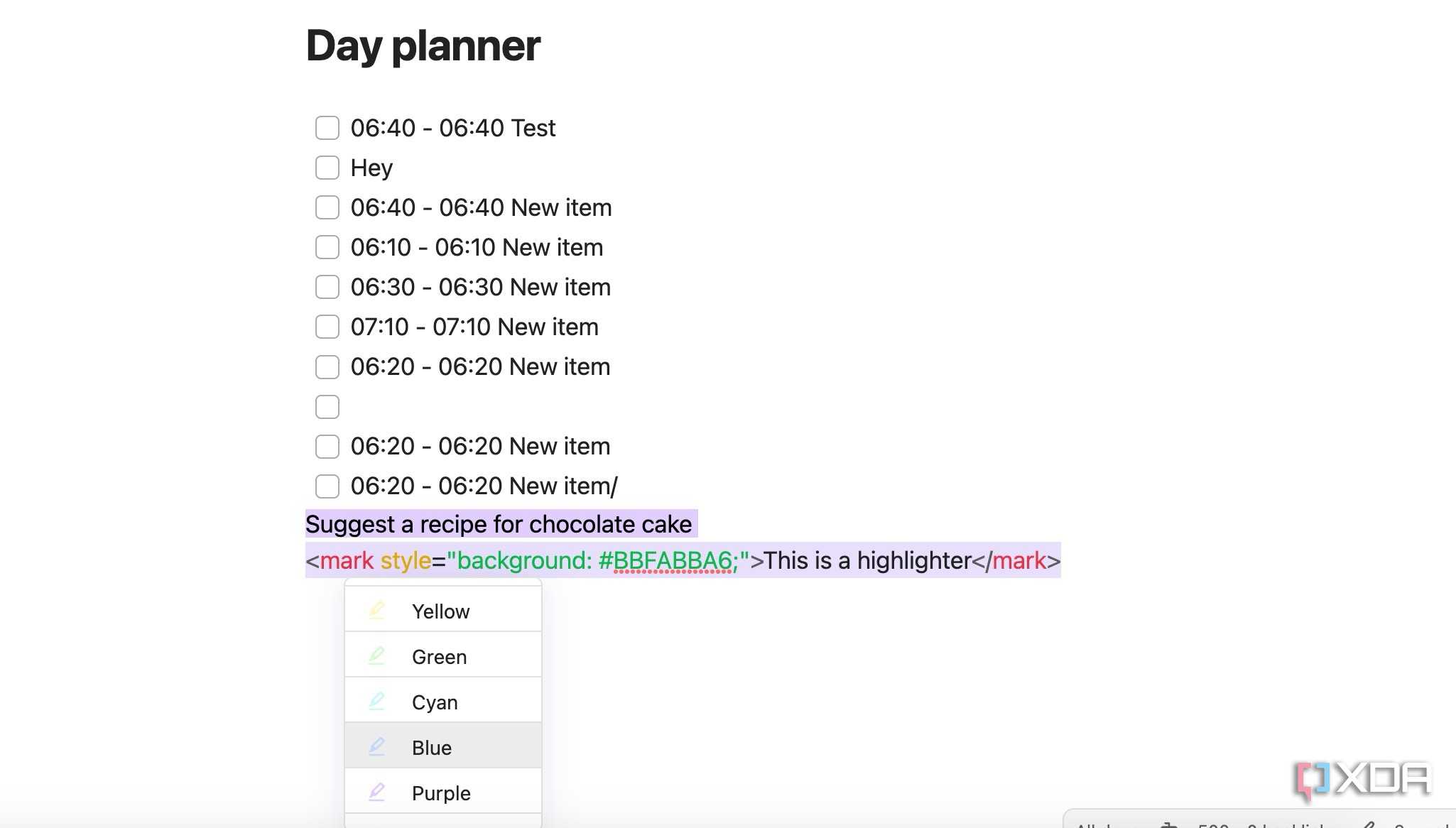Click the 'Suggest a recipe for chocolate cake' line
This screenshot has width=1456, height=828.
(x=499, y=524)
